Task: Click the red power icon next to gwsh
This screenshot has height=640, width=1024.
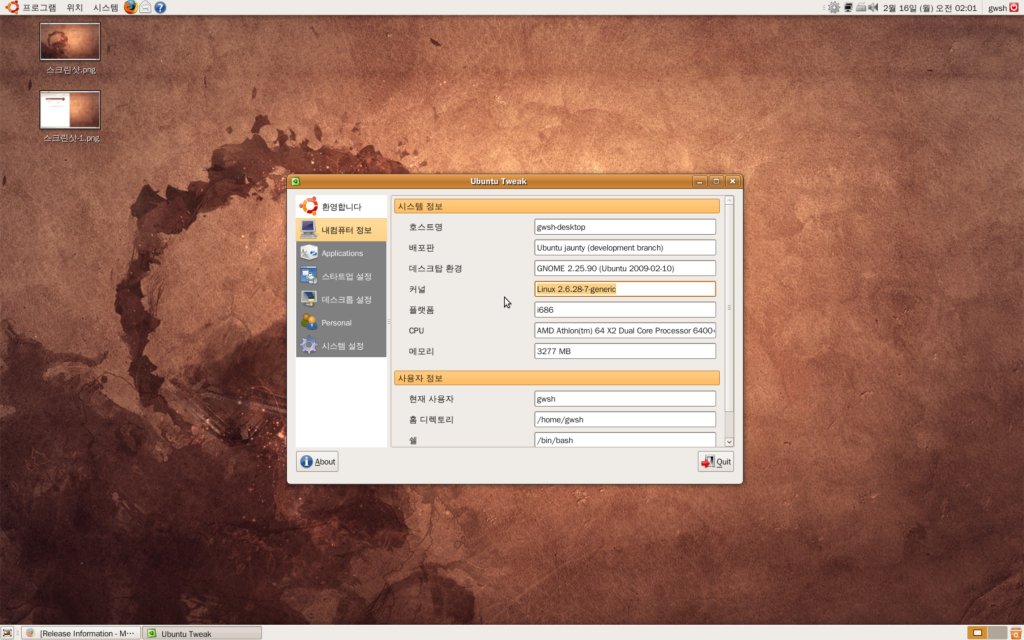Action: [1014, 7]
